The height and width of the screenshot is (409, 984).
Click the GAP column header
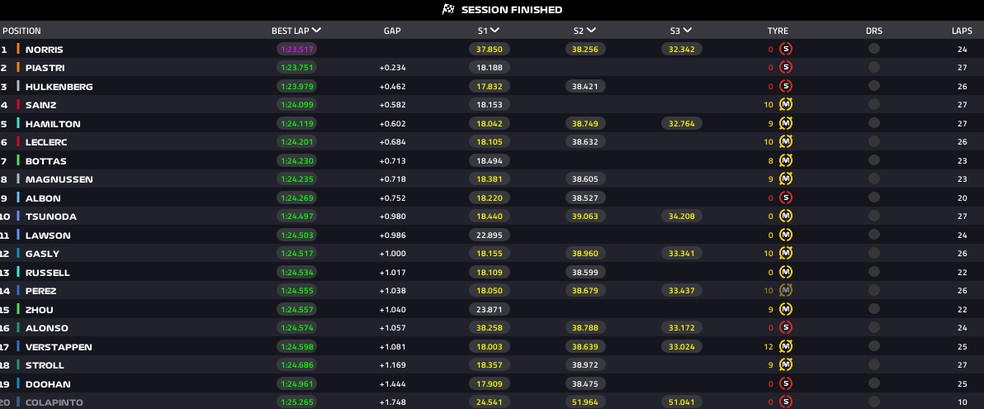[392, 31]
